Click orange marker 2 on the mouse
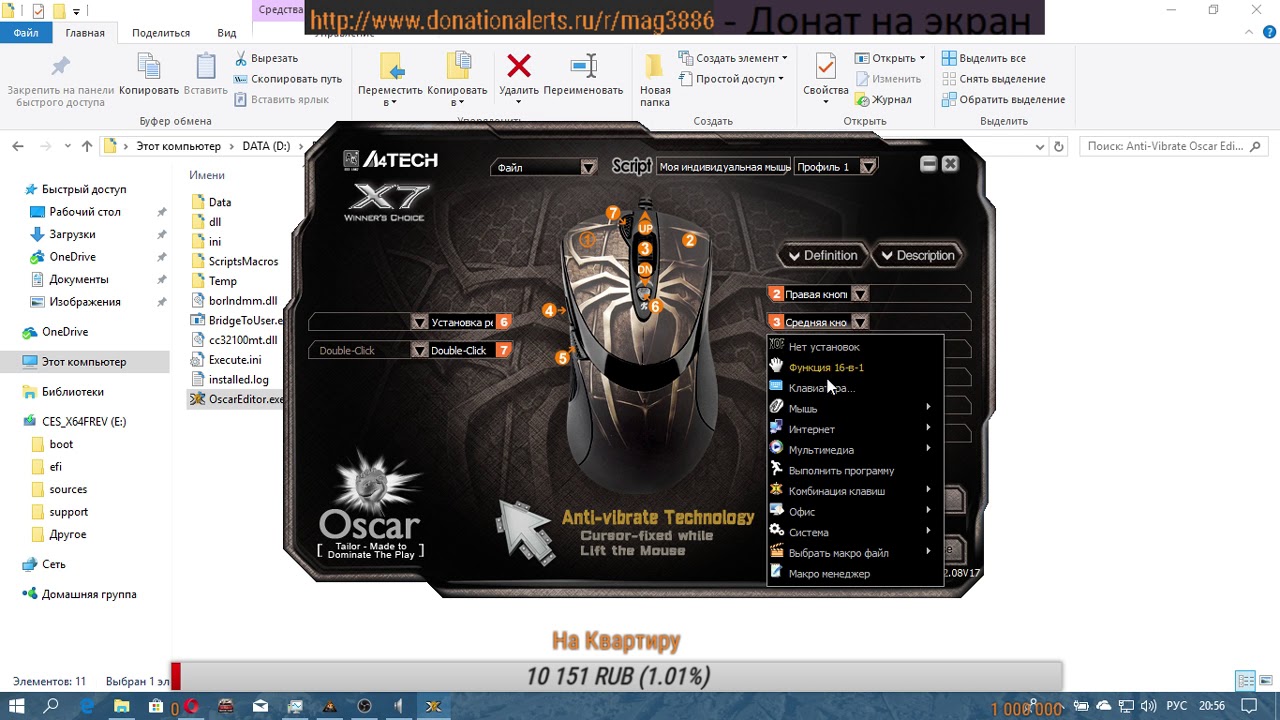 [x=689, y=240]
